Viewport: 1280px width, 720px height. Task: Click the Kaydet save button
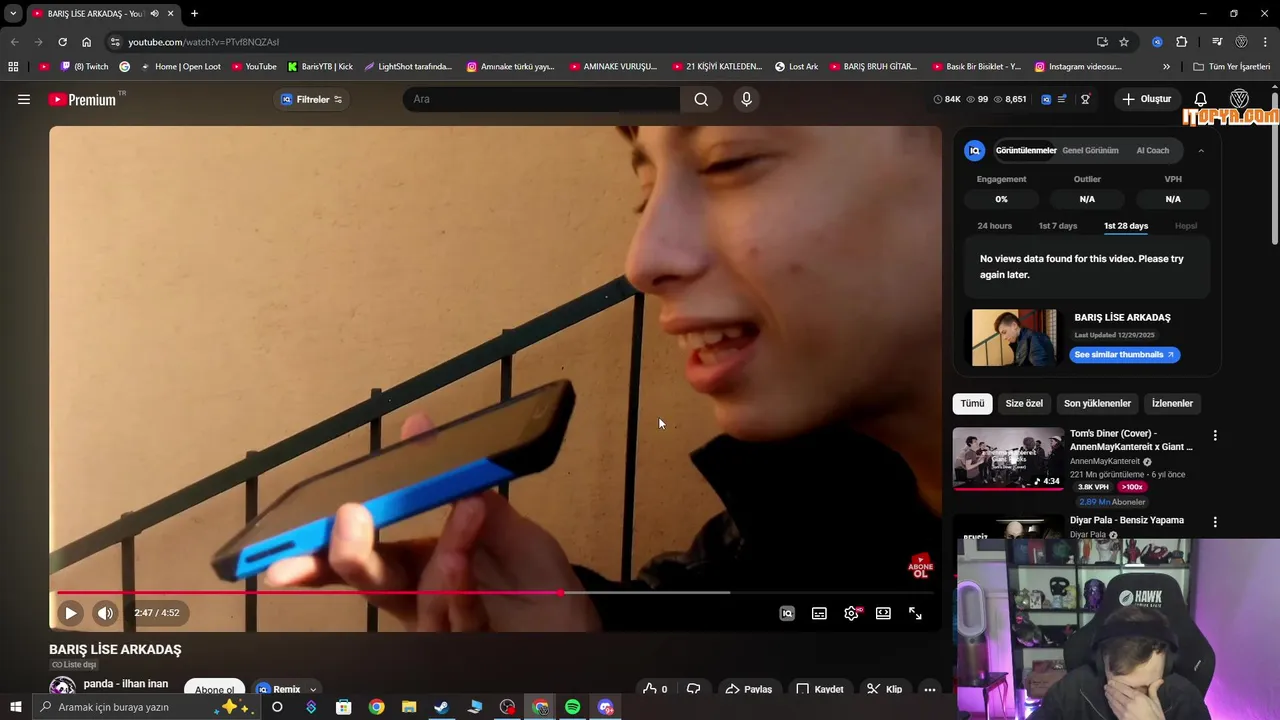click(820, 689)
